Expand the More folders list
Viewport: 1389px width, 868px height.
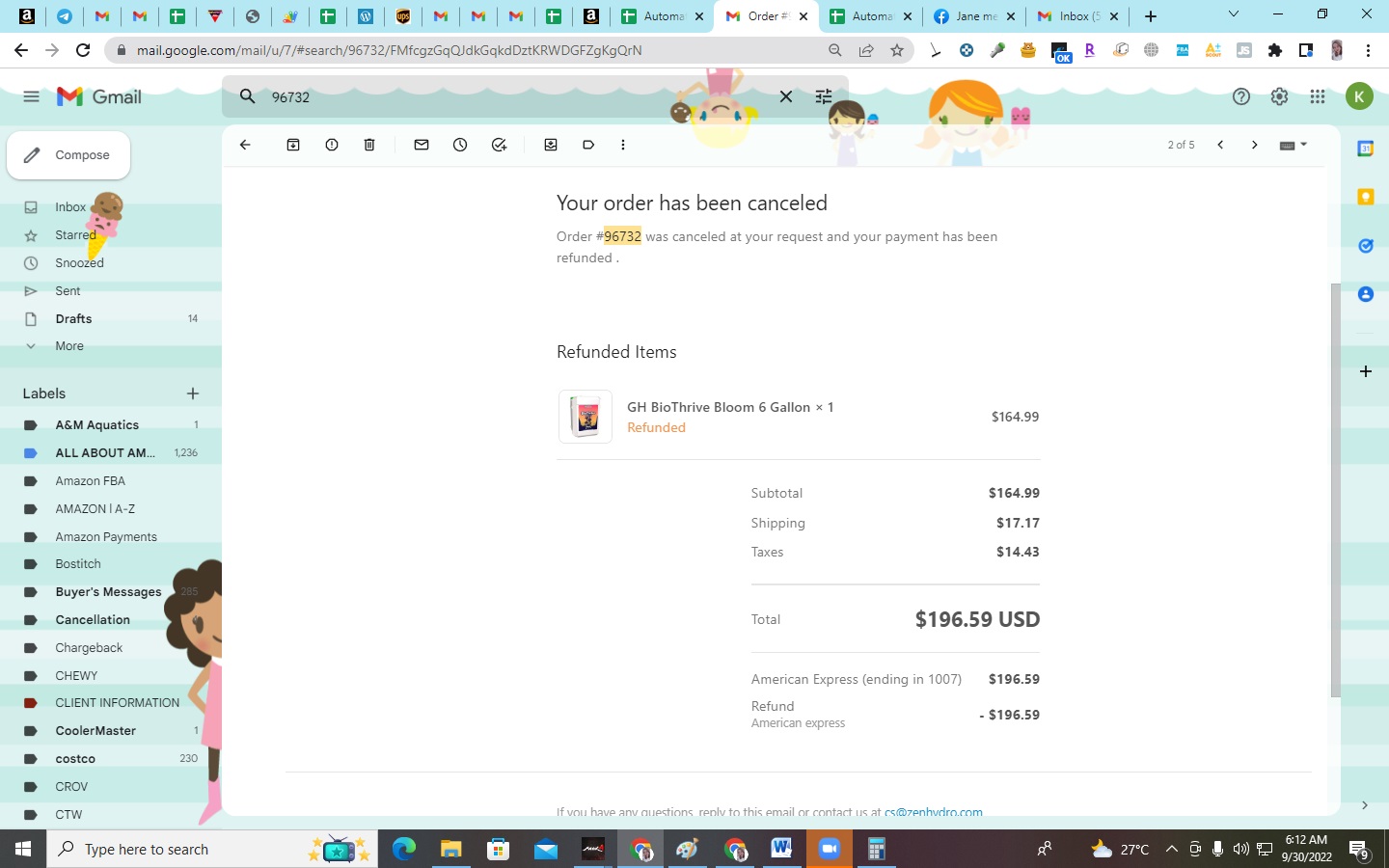pos(69,346)
